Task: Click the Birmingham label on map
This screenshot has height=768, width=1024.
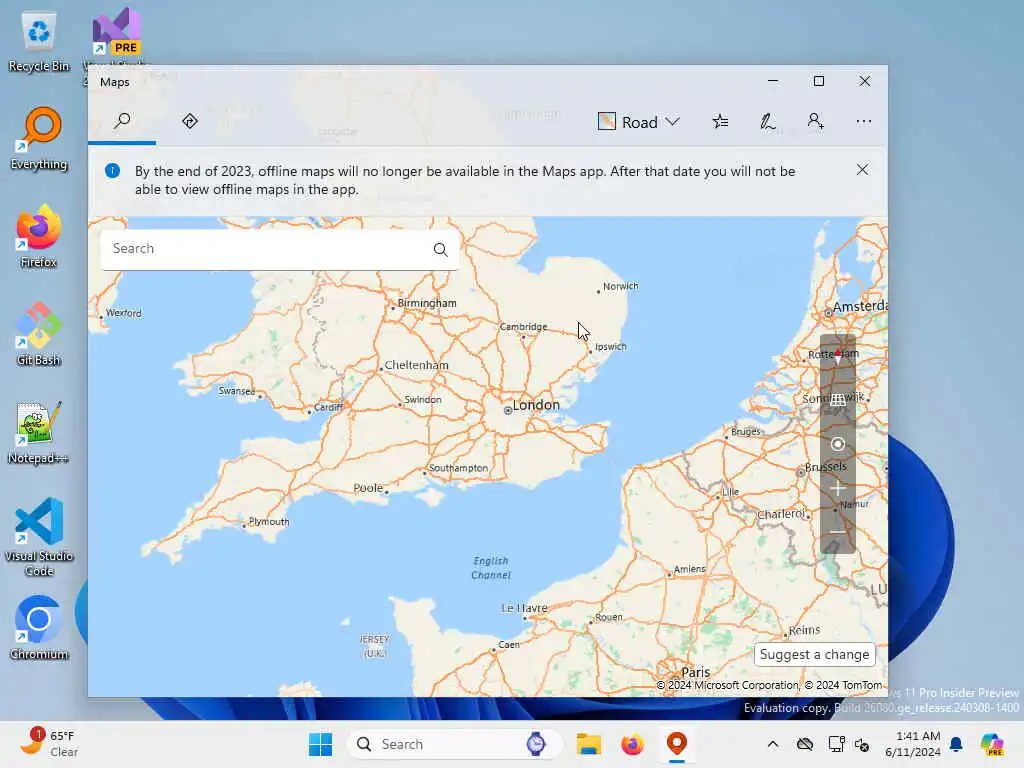Action: click(427, 303)
